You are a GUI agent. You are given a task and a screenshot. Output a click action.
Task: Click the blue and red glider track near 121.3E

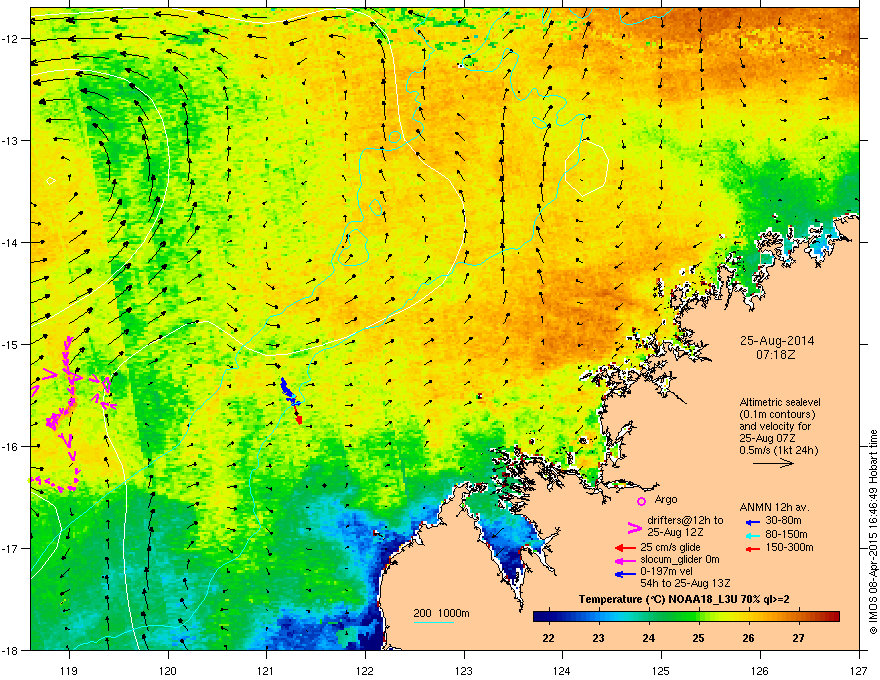(291, 400)
